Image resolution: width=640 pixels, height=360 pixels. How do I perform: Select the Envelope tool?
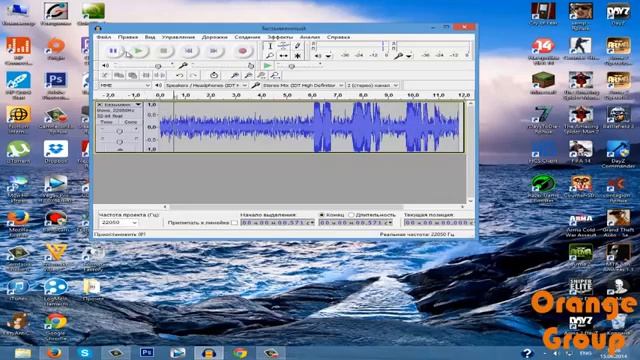pyautogui.click(x=284, y=46)
